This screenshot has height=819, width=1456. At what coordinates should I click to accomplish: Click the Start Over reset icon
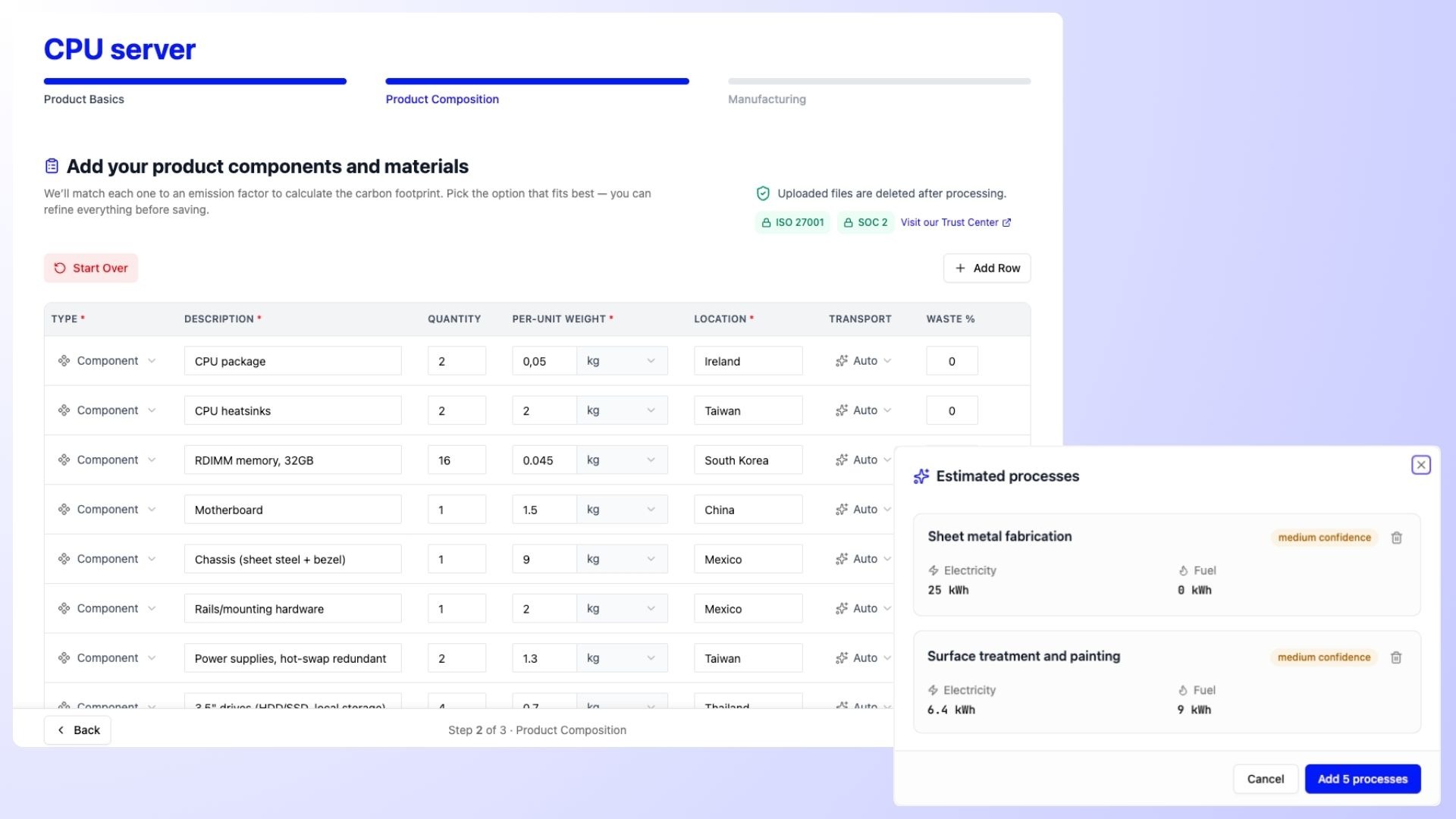pos(60,268)
